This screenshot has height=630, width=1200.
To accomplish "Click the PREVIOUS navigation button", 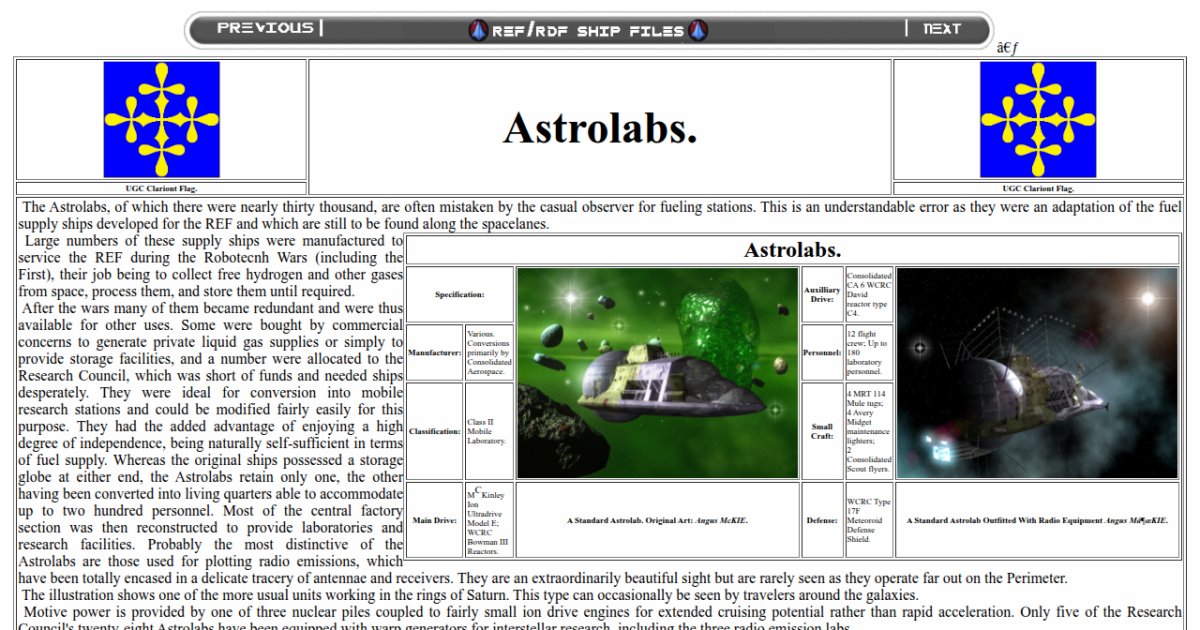I will pos(265,28).
